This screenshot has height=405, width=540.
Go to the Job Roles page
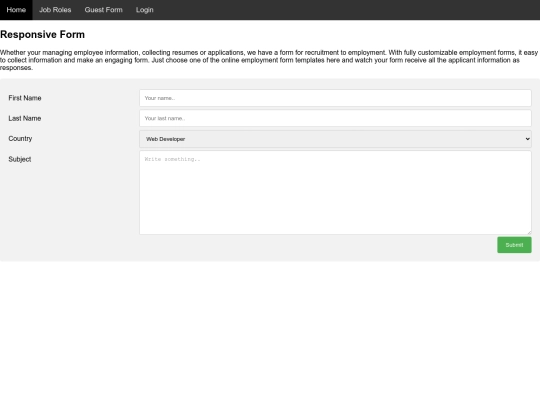click(x=55, y=10)
